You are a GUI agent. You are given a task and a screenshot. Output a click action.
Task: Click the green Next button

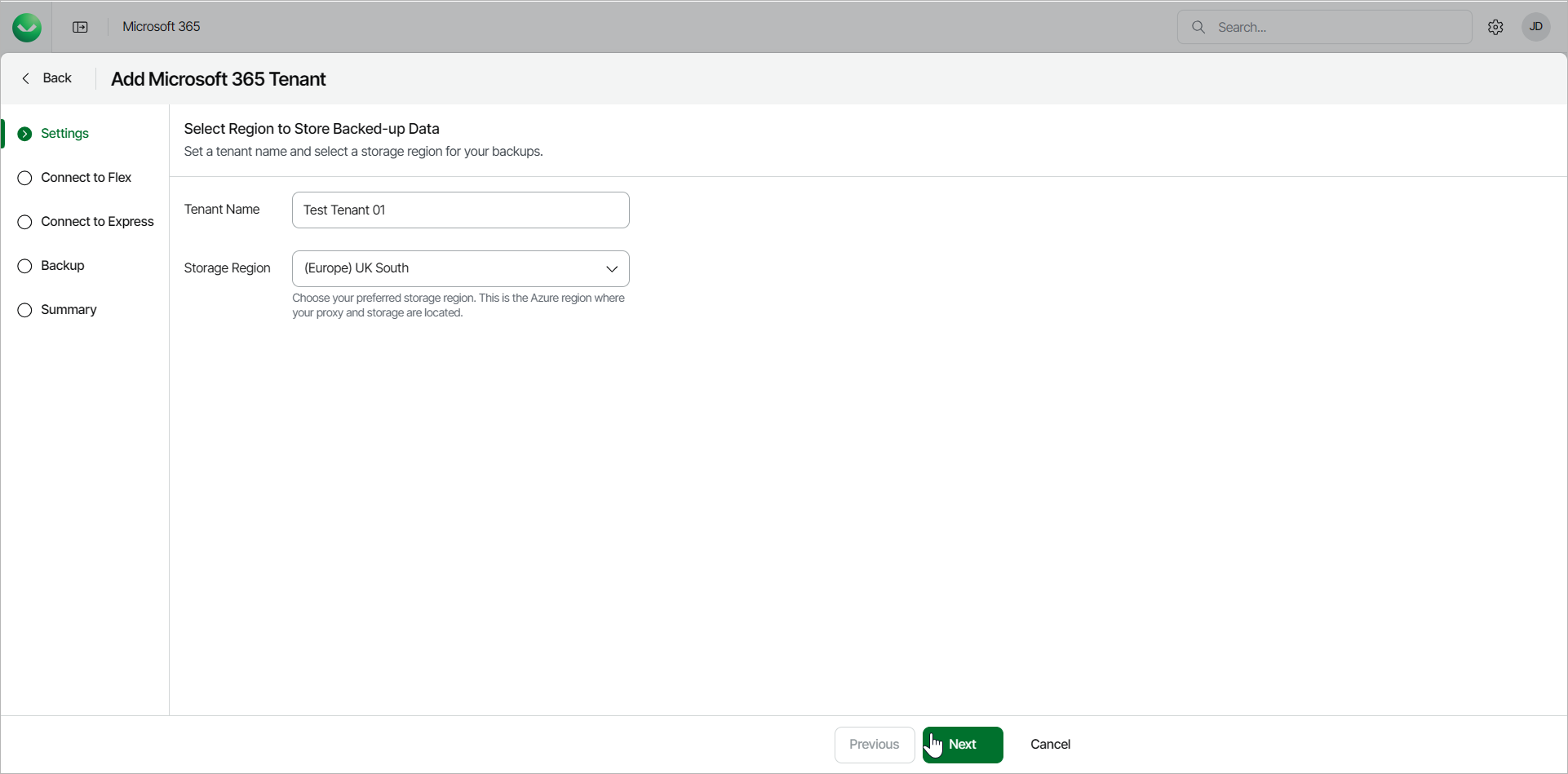click(x=963, y=745)
